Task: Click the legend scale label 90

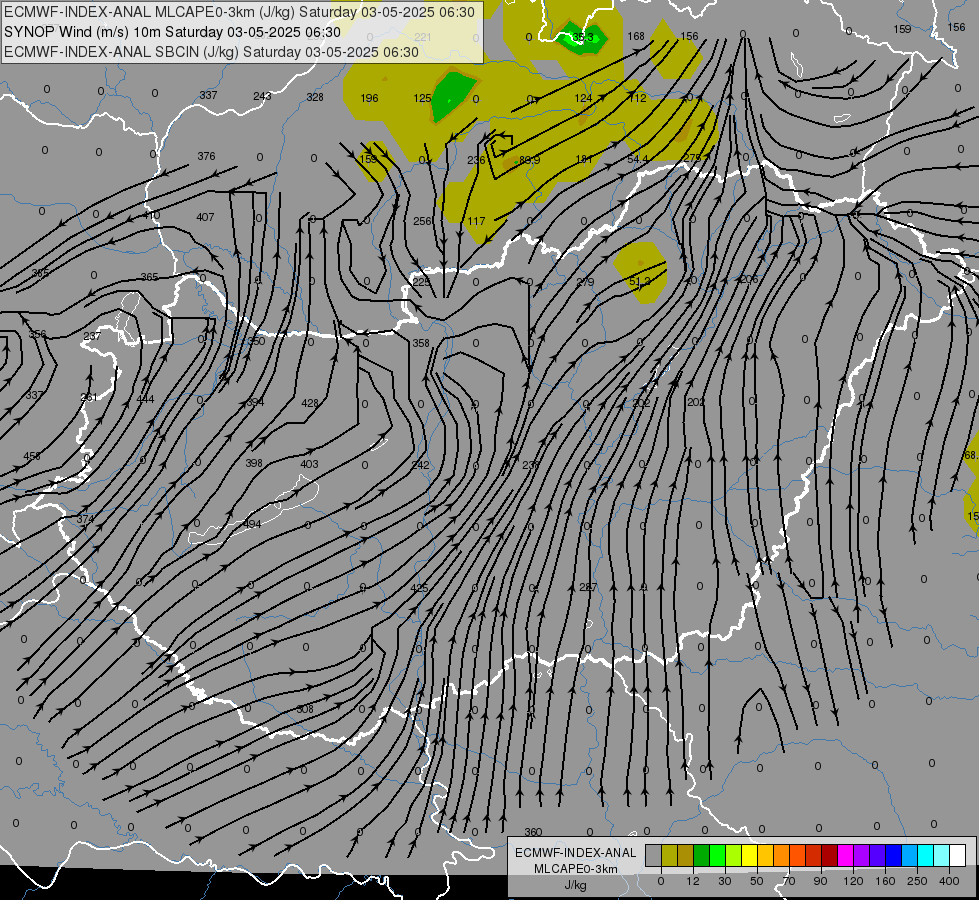Action: [x=821, y=881]
